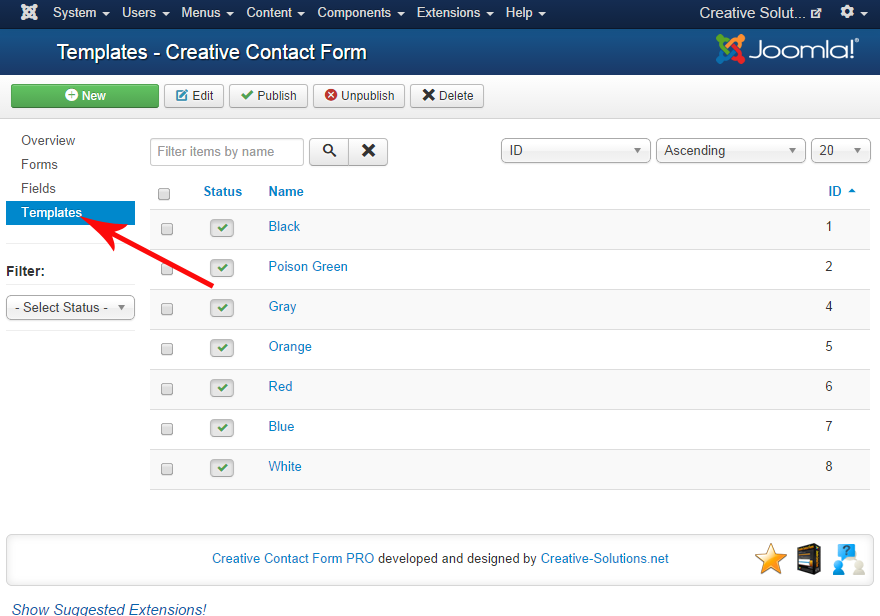Sort the table by Status column
The width and height of the screenshot is (880, 616).
pos(222,191)
